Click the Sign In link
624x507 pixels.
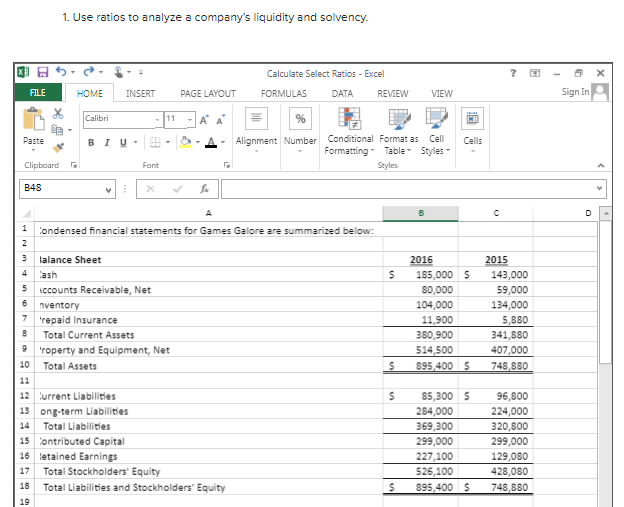(575, 92)
